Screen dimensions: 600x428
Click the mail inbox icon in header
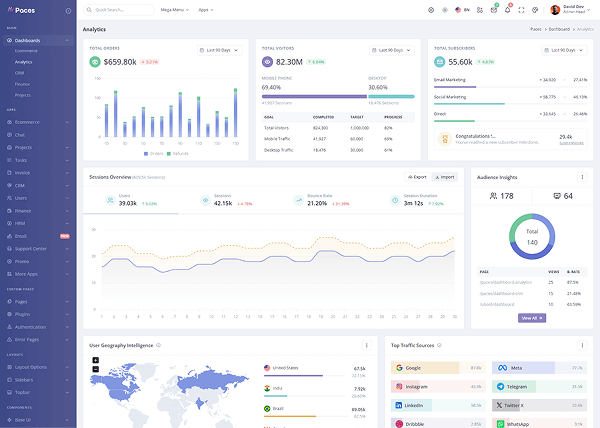(x=493, y=9)
